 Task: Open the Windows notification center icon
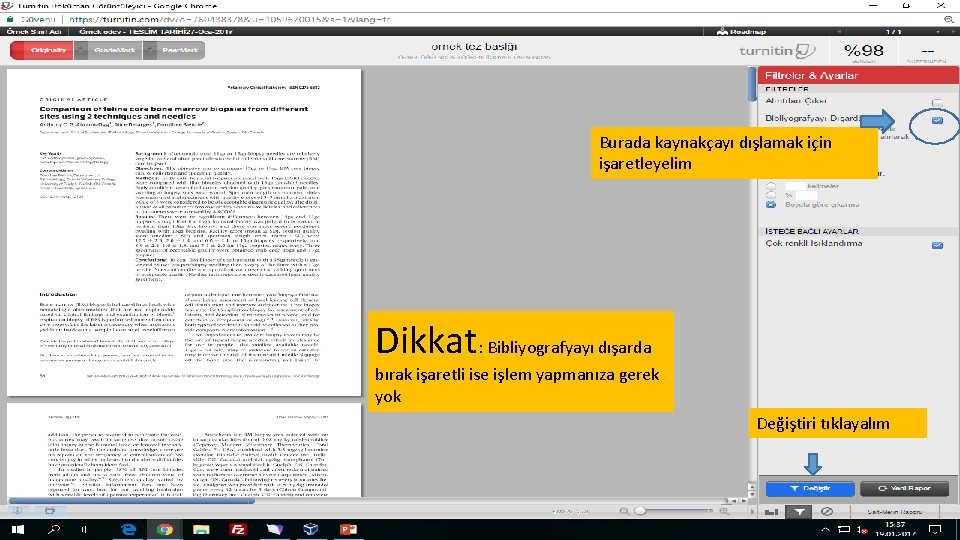pos(935,530)
